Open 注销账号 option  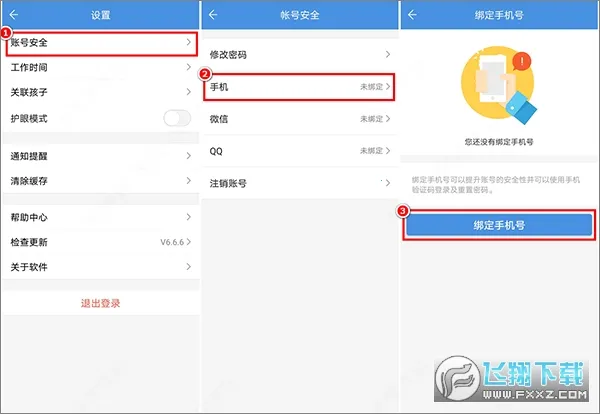(x=300, y=183)
